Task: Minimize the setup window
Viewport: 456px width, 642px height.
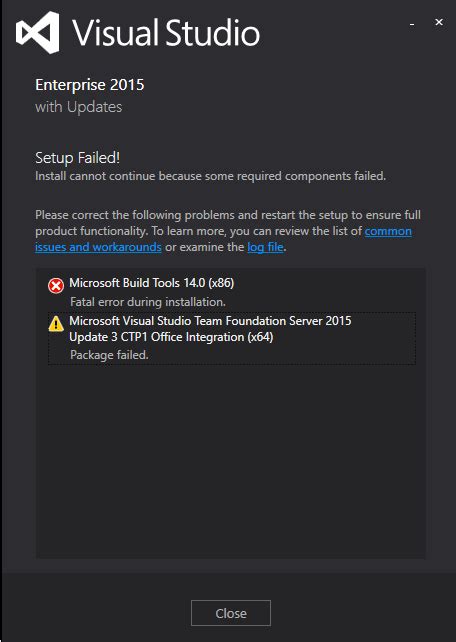Action: click(x=412, y=25)
